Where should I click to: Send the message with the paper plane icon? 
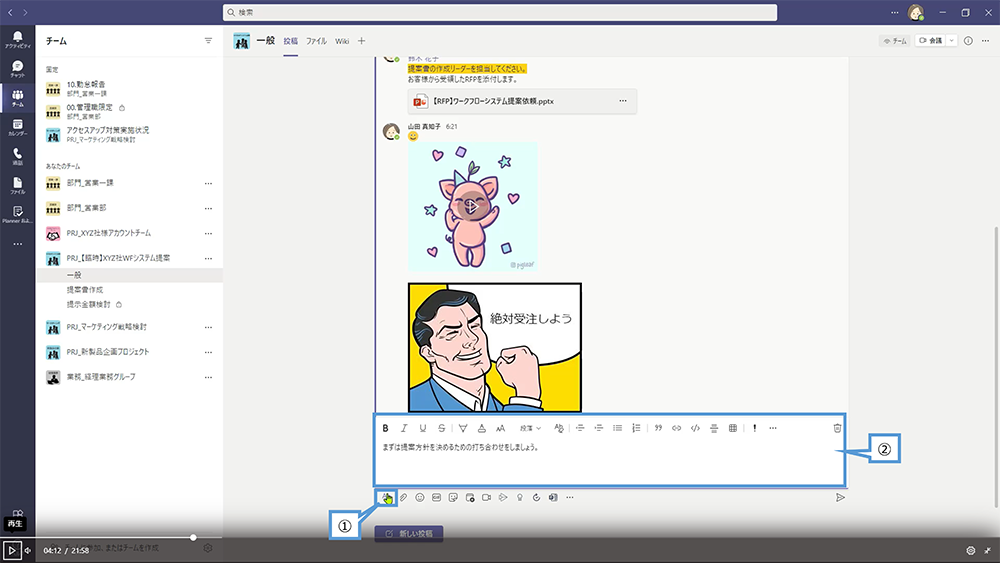click(x=841, y=497)
